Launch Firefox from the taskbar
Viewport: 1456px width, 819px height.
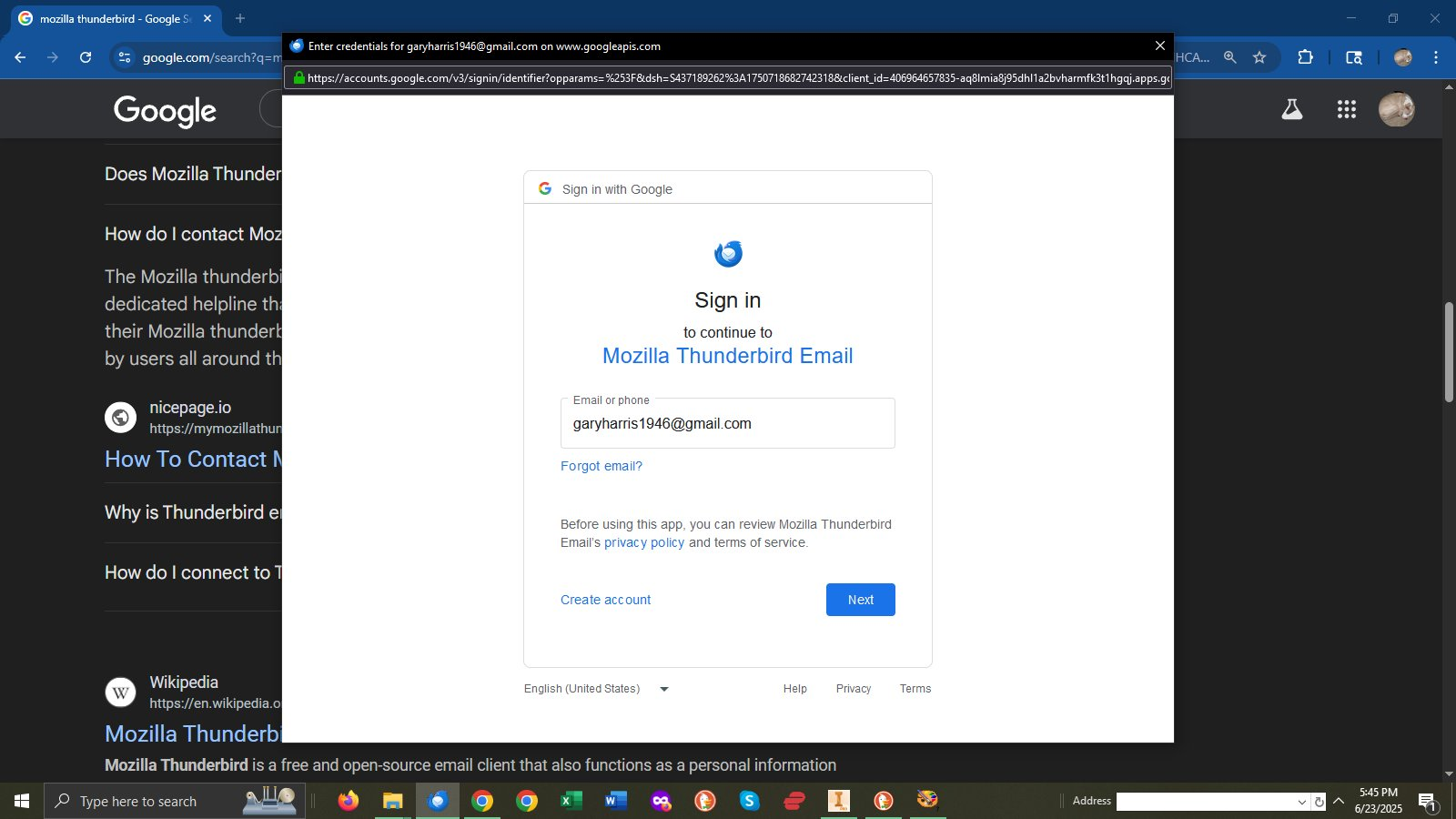pyautogui.click(x=349, y=801)
